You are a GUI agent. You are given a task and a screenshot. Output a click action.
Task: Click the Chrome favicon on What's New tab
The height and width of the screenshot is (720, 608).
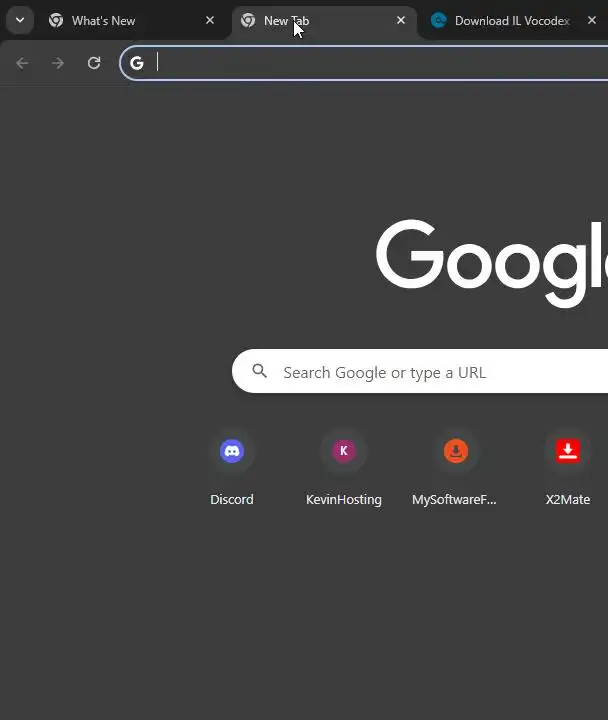tap(56, 20)
